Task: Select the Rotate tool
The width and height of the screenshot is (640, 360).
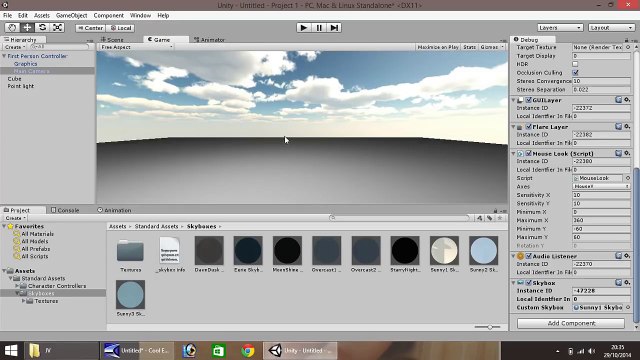Action: coord(42,27)
